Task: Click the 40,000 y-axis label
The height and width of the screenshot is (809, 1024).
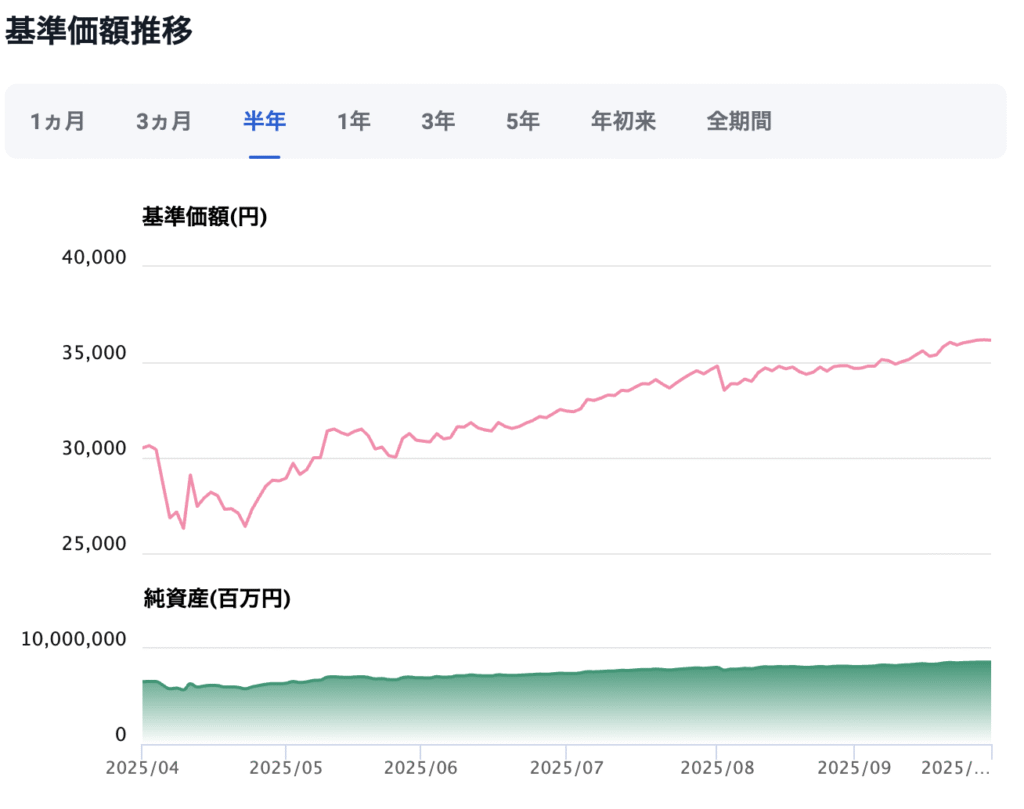Action: tap(94, 258)
